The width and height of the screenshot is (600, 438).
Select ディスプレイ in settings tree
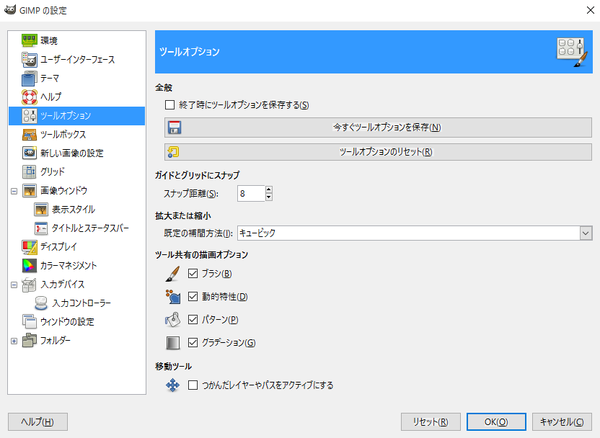59,247
